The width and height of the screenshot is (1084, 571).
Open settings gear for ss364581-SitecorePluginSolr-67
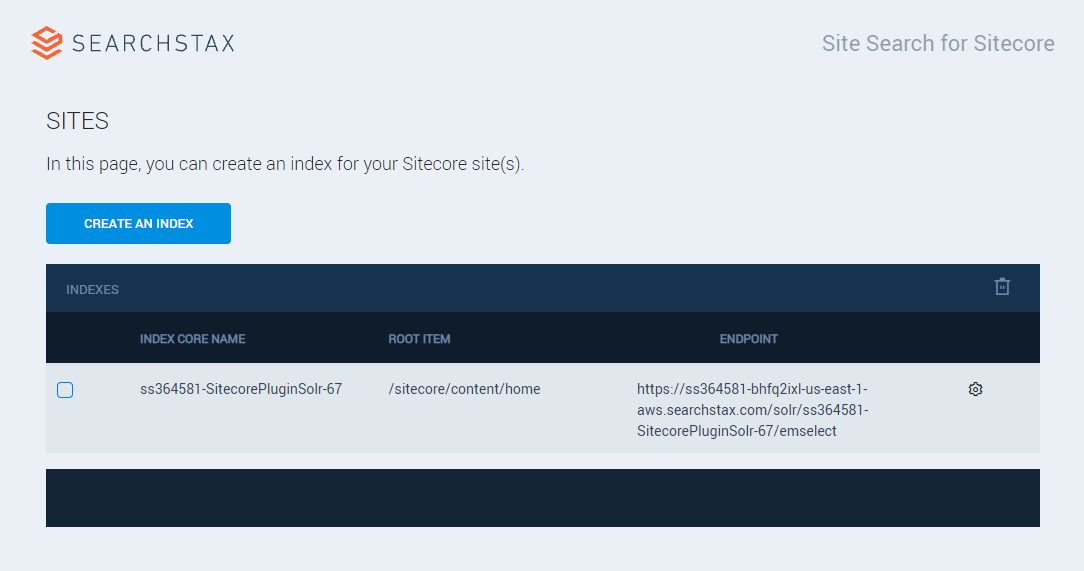pyautogui.click(x=975, y=389)
